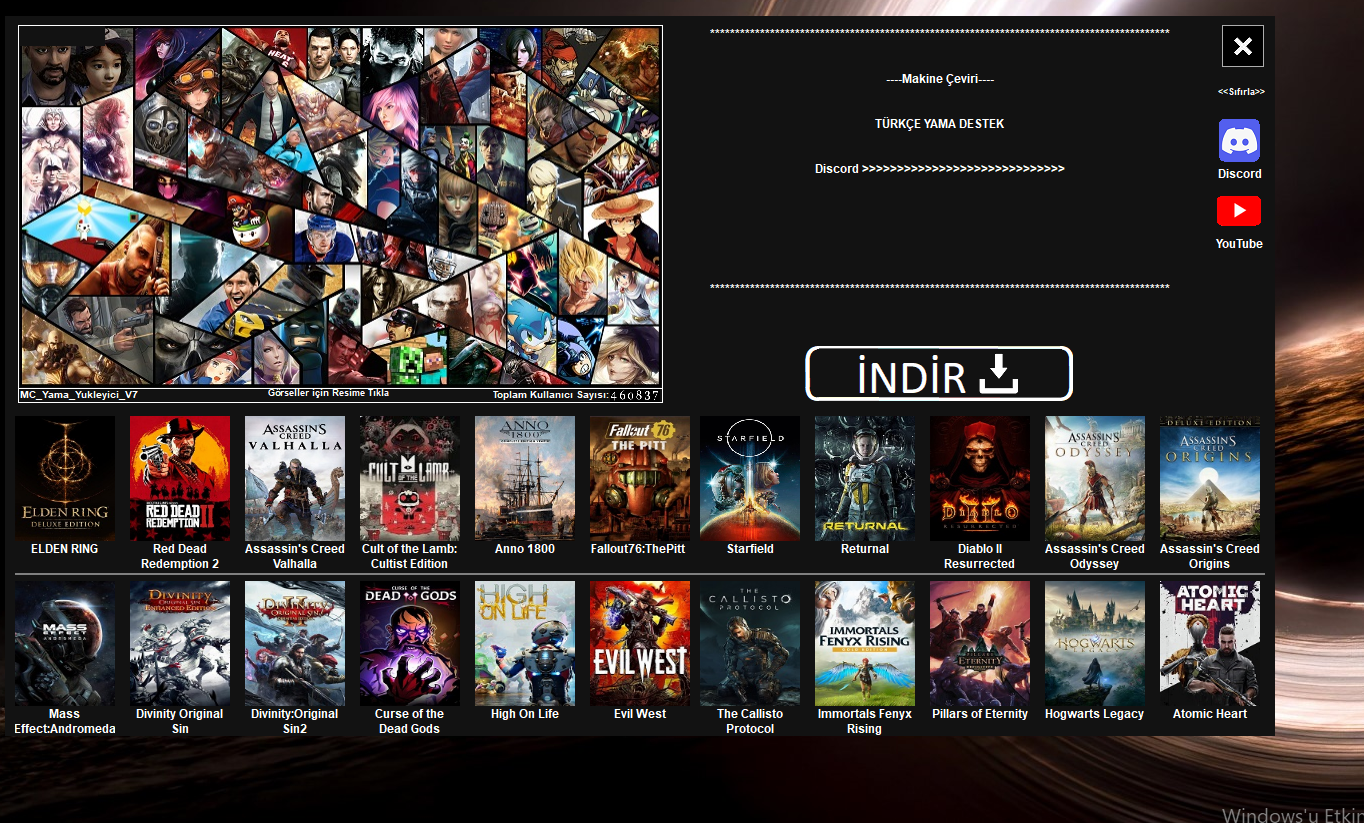This screenshot has height=823, width=1364.
Task: Choose the Assassin's Creed Valhalla cover
Action: [295, 479]
